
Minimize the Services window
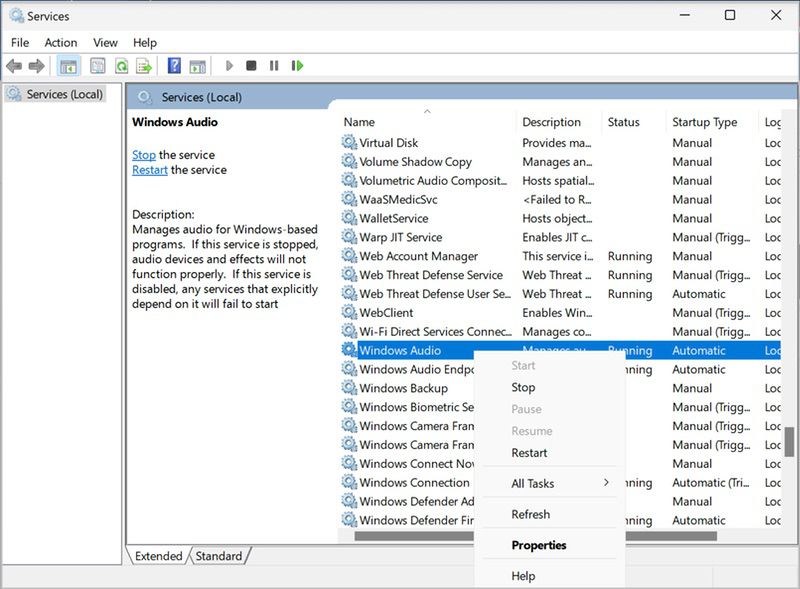click(685, 15)
